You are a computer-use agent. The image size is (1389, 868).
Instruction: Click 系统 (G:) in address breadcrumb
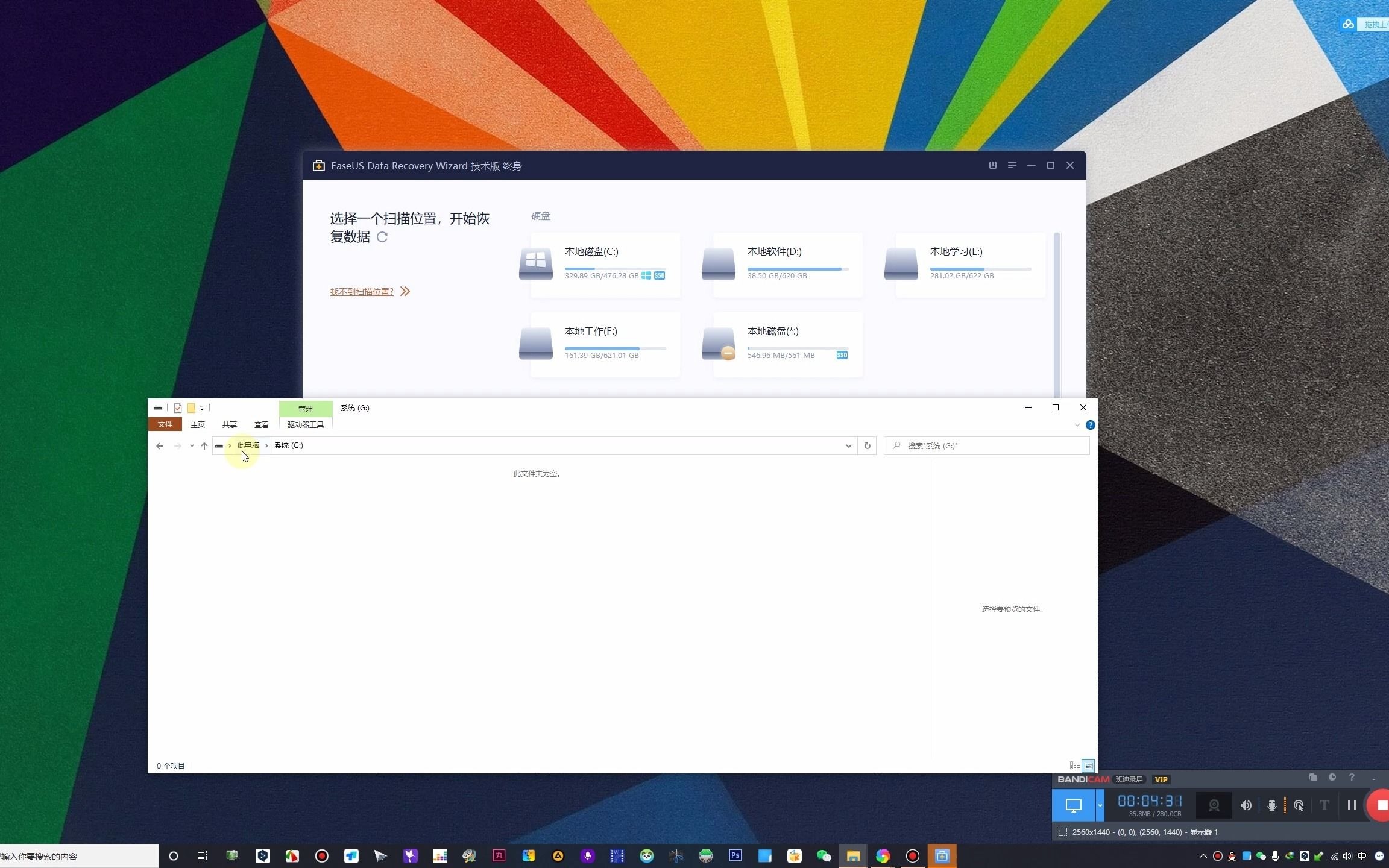tap(289, 445)
